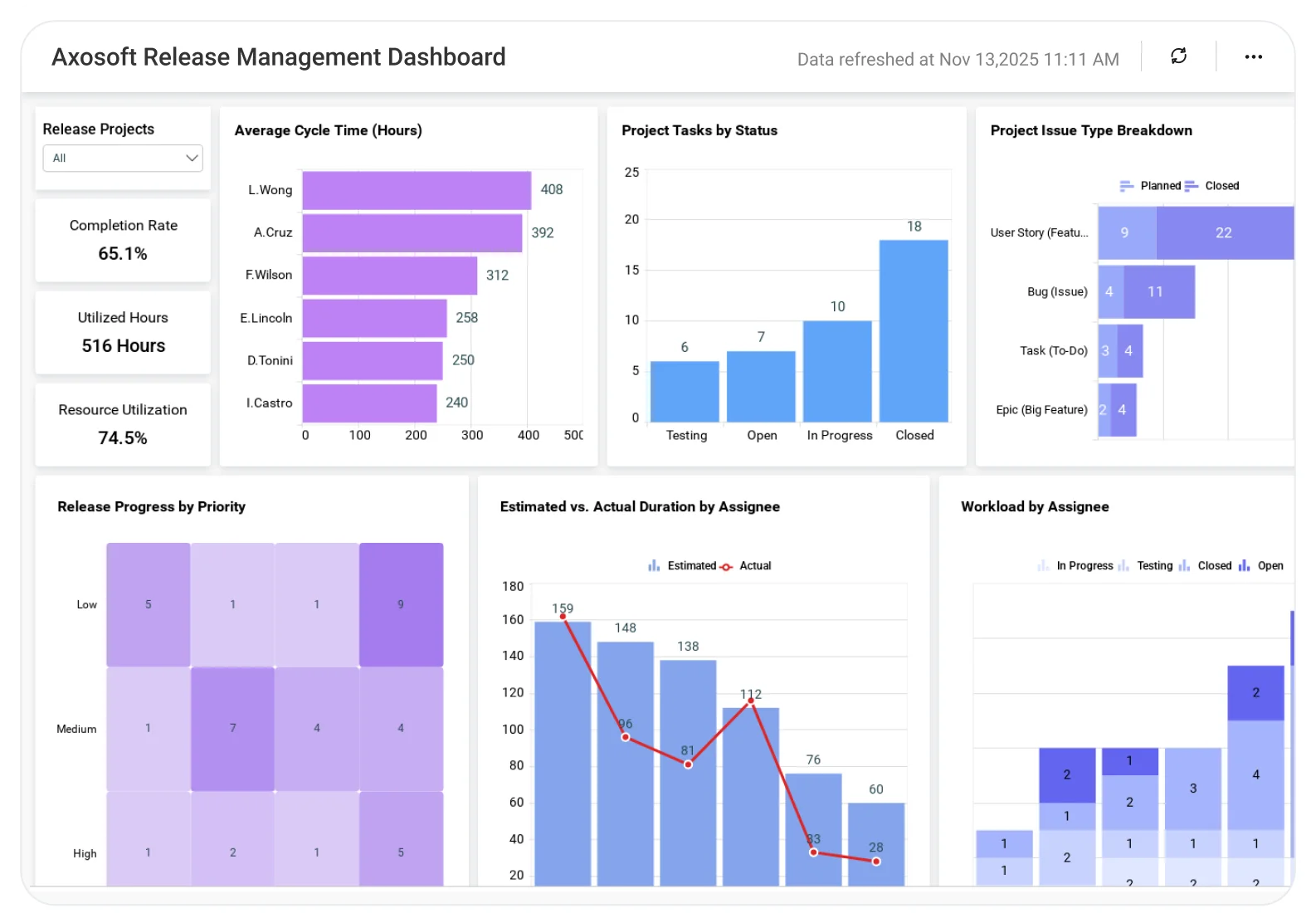
Task: Toggle the Closed legend in Issue Type Breakdown
Action: [1211, 186]
